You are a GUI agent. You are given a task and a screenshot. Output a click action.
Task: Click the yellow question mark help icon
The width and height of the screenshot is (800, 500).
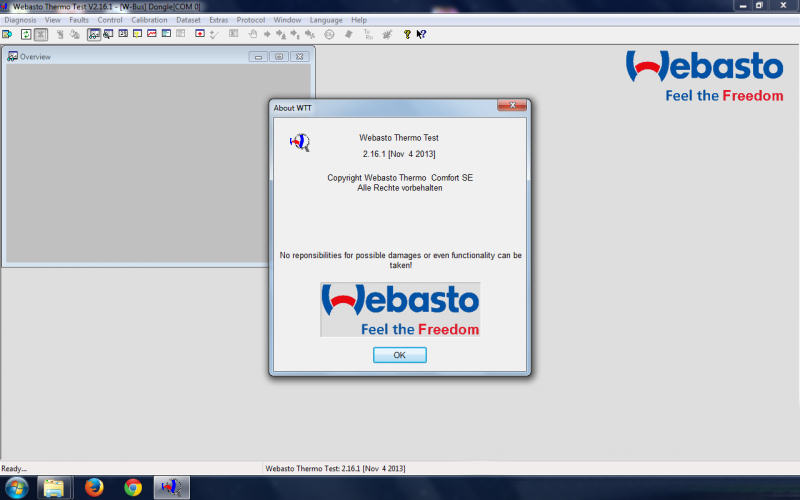pyautogui.click(x=407, y=33)
